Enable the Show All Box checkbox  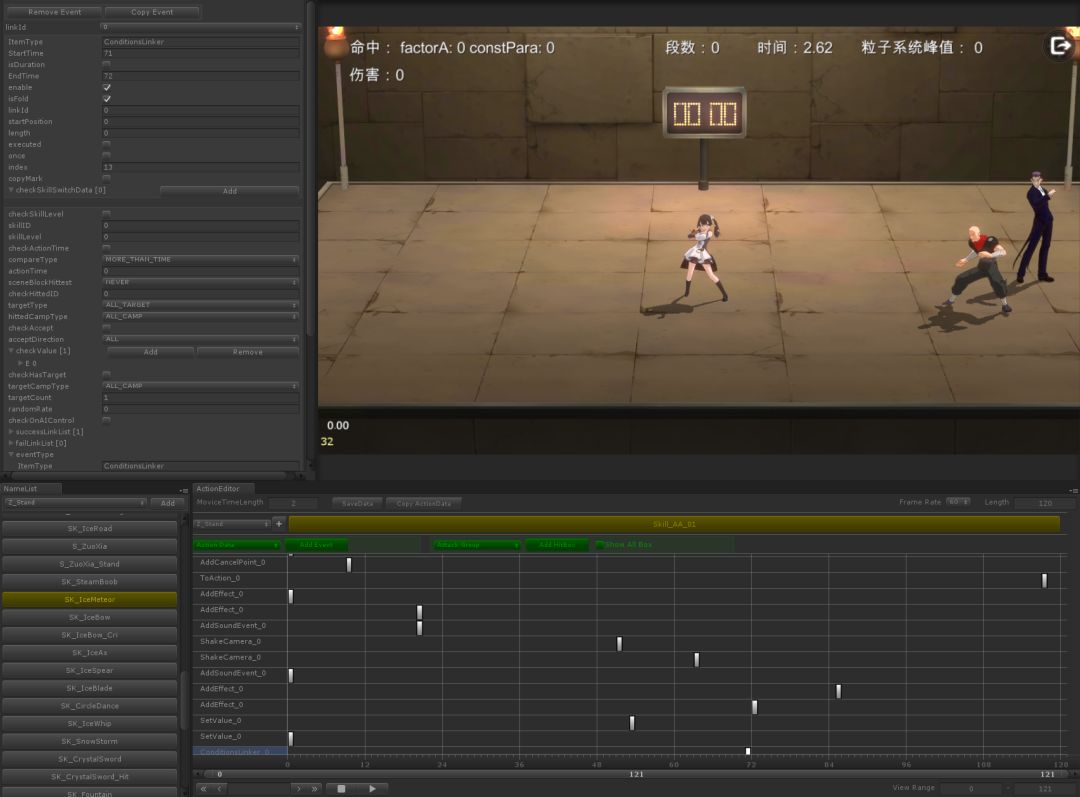[600, 545]
